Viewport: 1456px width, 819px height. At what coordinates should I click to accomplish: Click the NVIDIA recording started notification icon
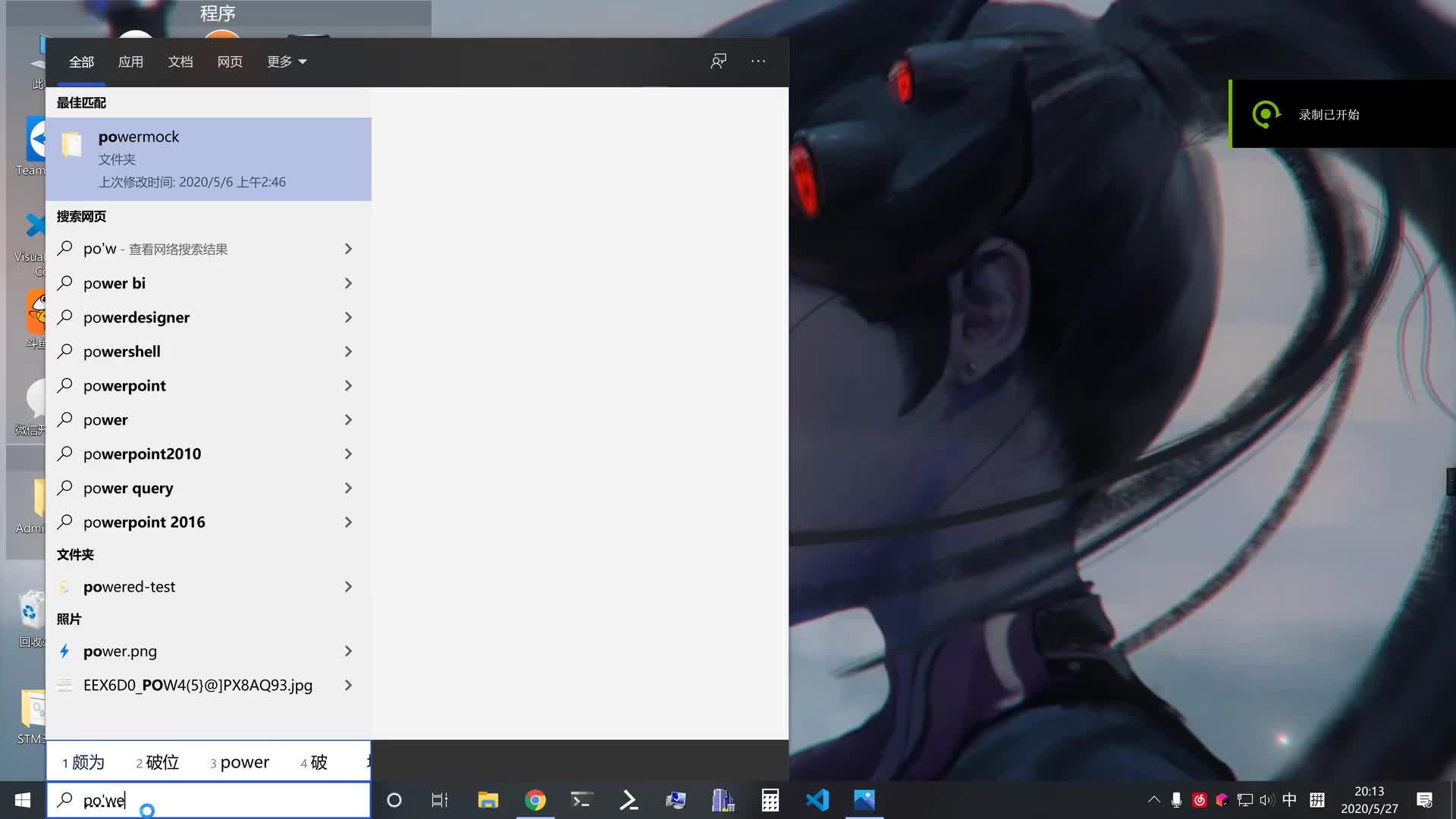(1266, 115)
